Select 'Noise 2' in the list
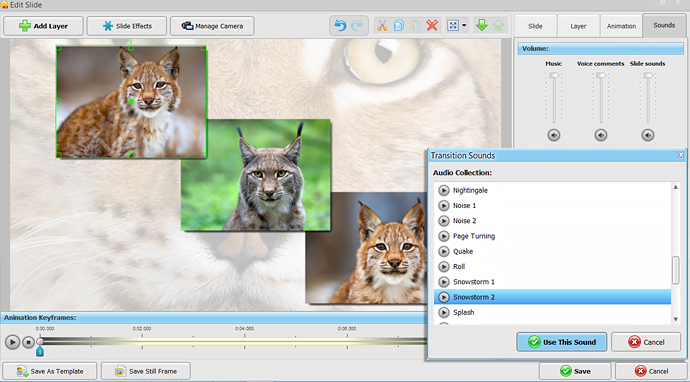This screenshot has width=690, height=382. coord(553,220)
